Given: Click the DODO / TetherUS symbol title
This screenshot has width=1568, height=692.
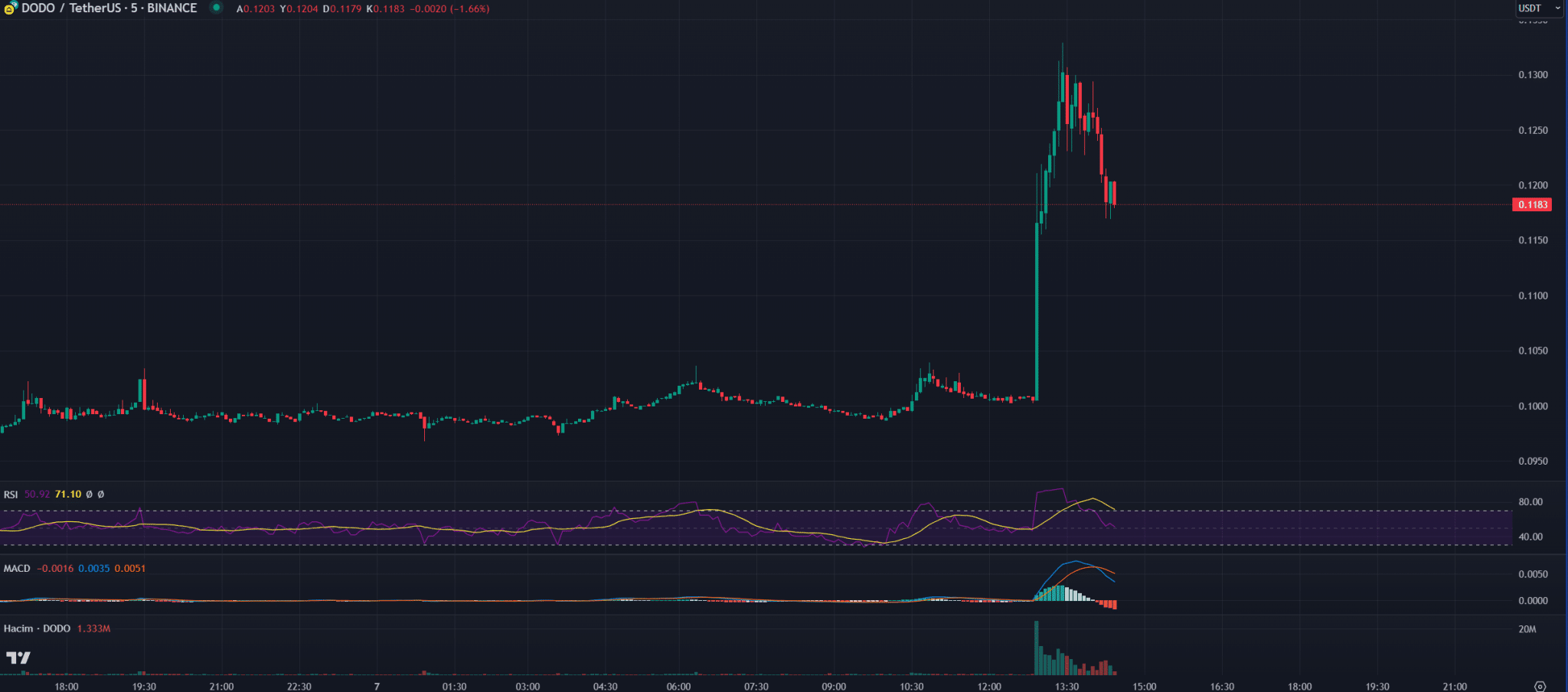Looking at the screenshot, I should click(x=109, y=8).
